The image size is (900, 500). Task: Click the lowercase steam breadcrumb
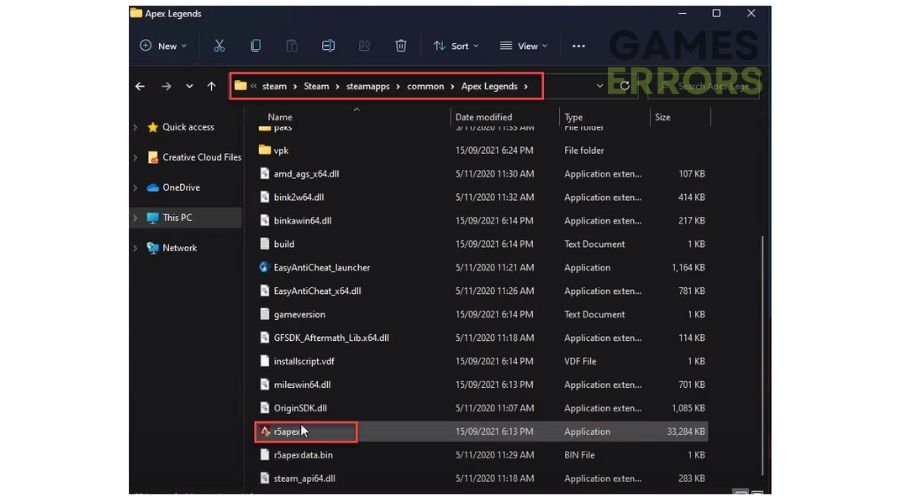click(x=274, y=86)
